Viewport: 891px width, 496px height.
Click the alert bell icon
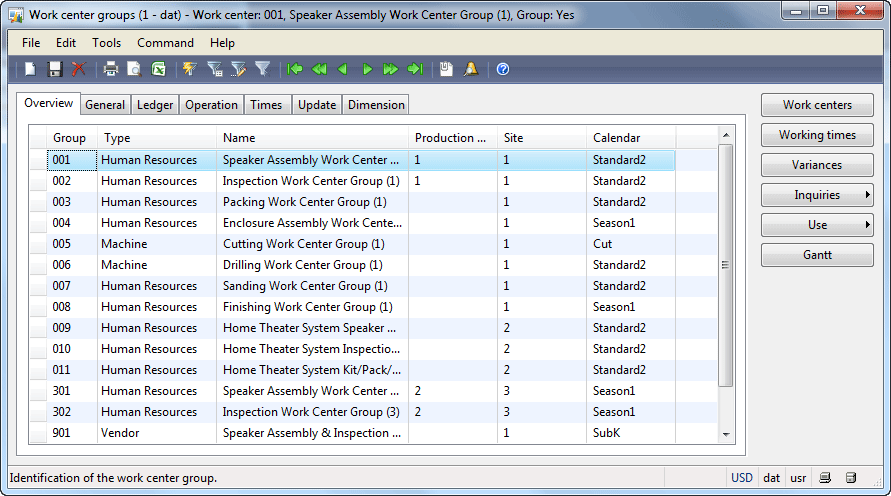point(471,69)
